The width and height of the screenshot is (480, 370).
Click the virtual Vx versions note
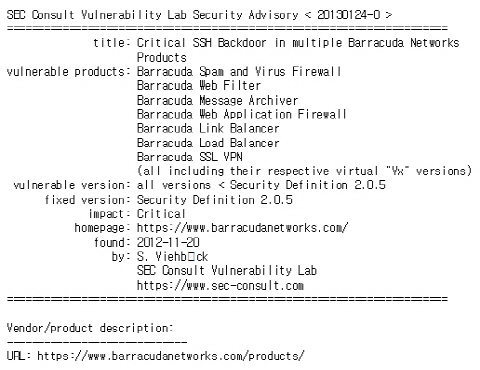point(304,171)
